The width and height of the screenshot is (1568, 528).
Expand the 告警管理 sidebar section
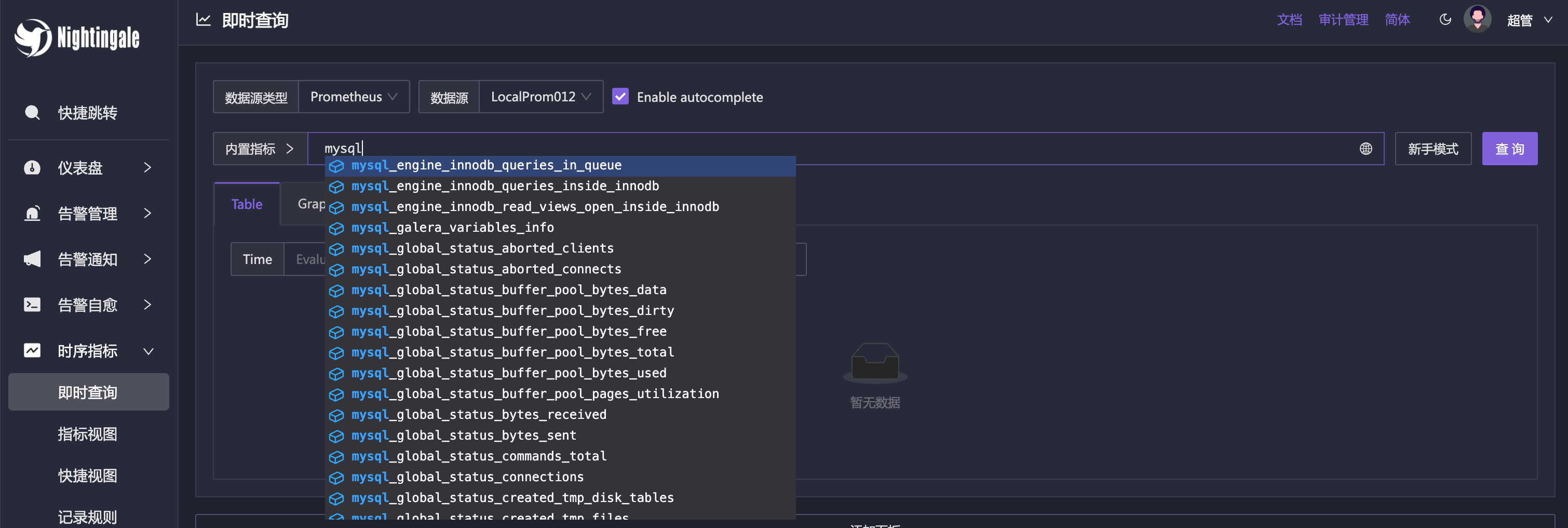coord(148,213)
